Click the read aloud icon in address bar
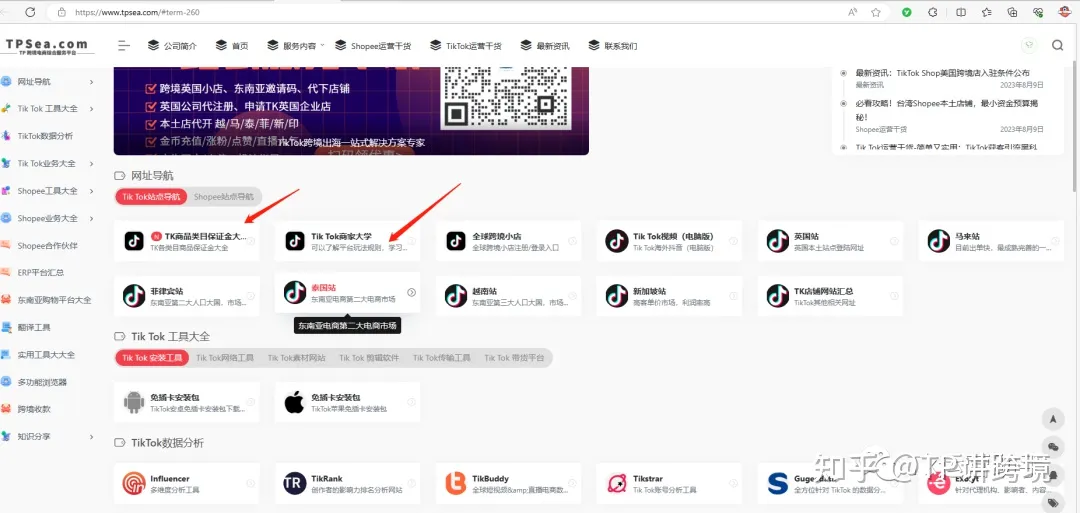Viewport: 1080px width, 513px height. pos(853,12)
